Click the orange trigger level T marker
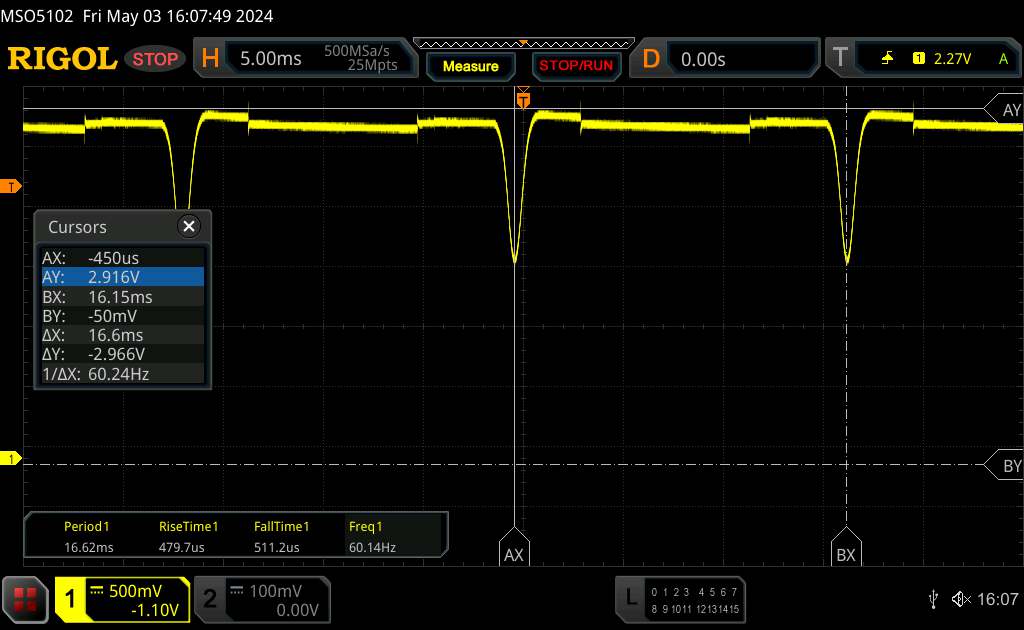 coord(10,187)
